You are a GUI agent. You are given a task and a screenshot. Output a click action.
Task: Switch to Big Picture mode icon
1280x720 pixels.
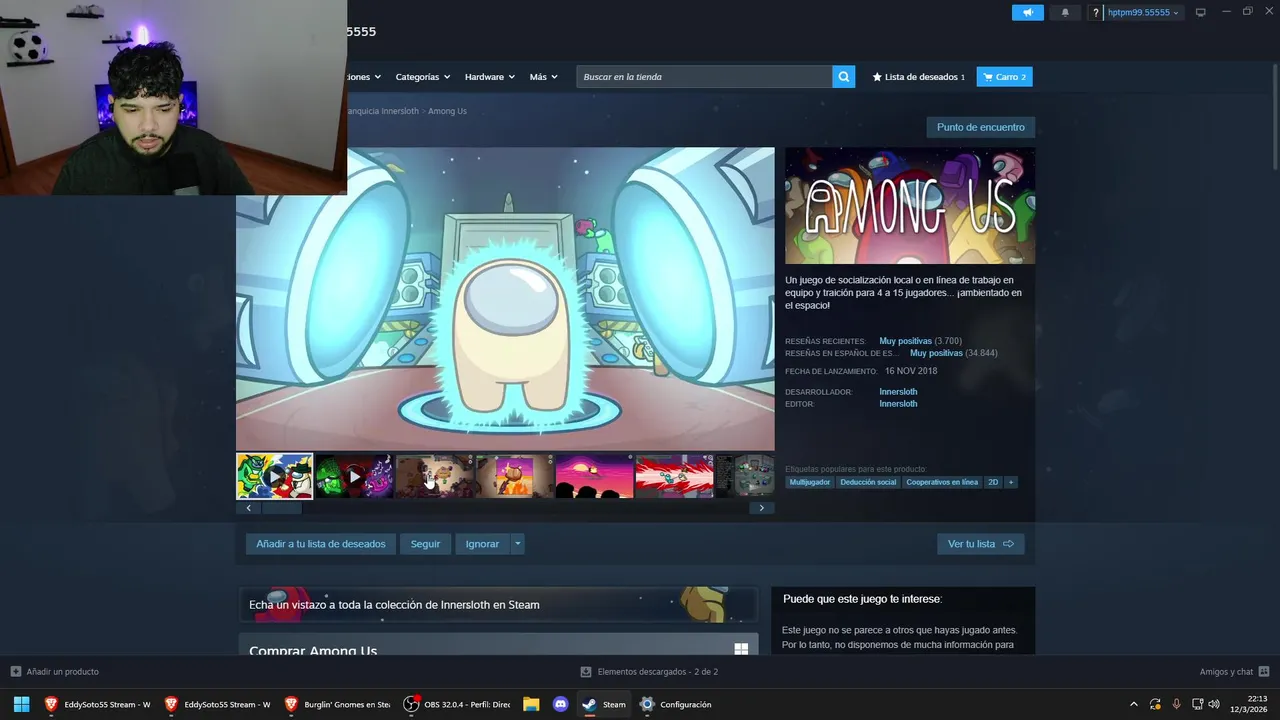click(x=1201, y=13)
